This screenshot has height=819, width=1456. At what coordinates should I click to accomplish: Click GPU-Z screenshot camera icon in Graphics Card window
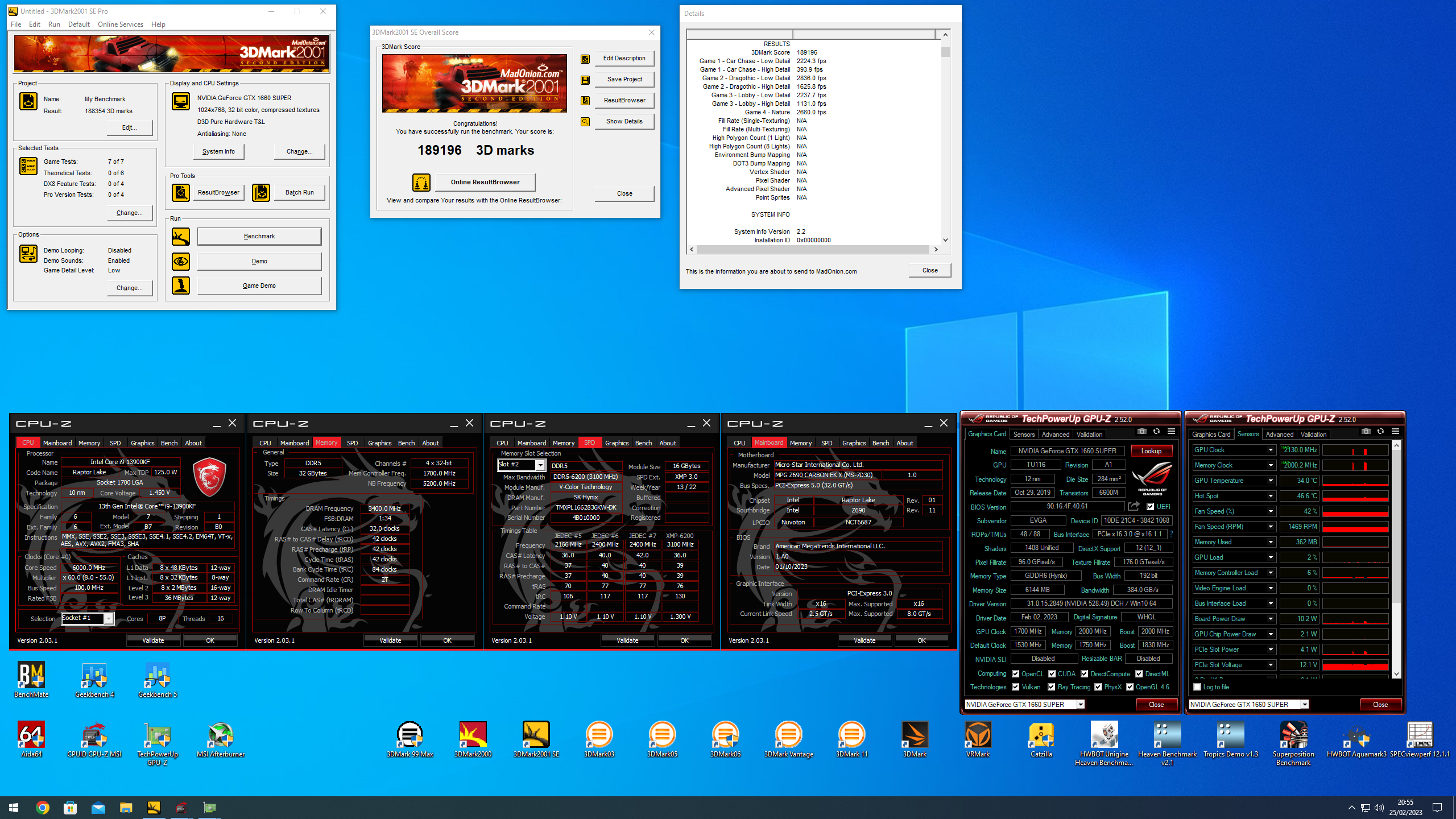point(1141,432)
